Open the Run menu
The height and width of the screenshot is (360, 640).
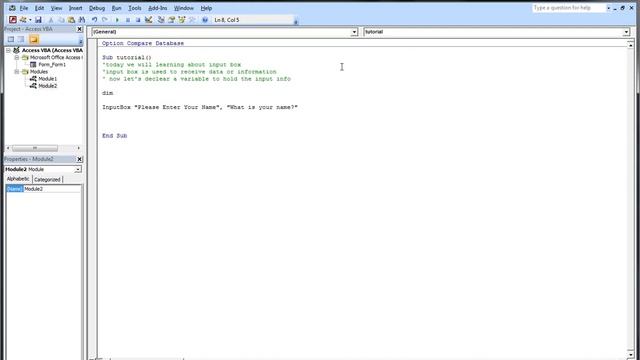[x=116, y=8]
